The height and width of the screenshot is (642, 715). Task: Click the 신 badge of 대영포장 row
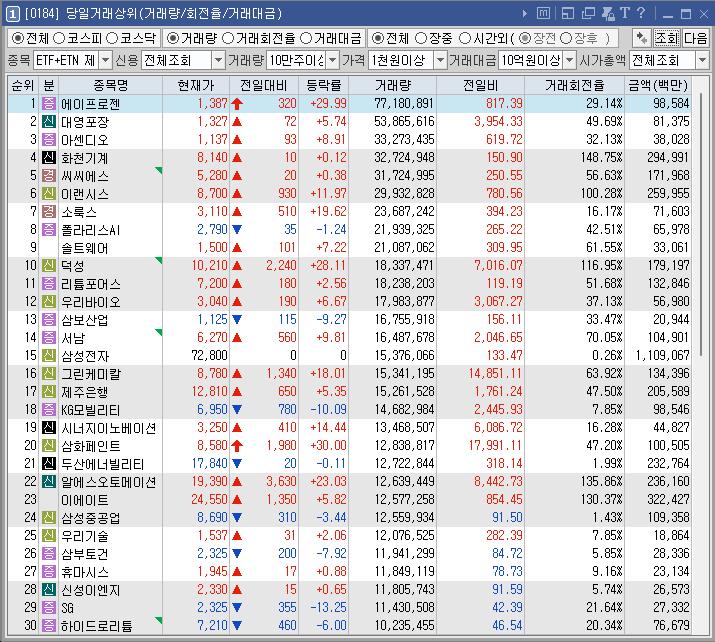49,121
